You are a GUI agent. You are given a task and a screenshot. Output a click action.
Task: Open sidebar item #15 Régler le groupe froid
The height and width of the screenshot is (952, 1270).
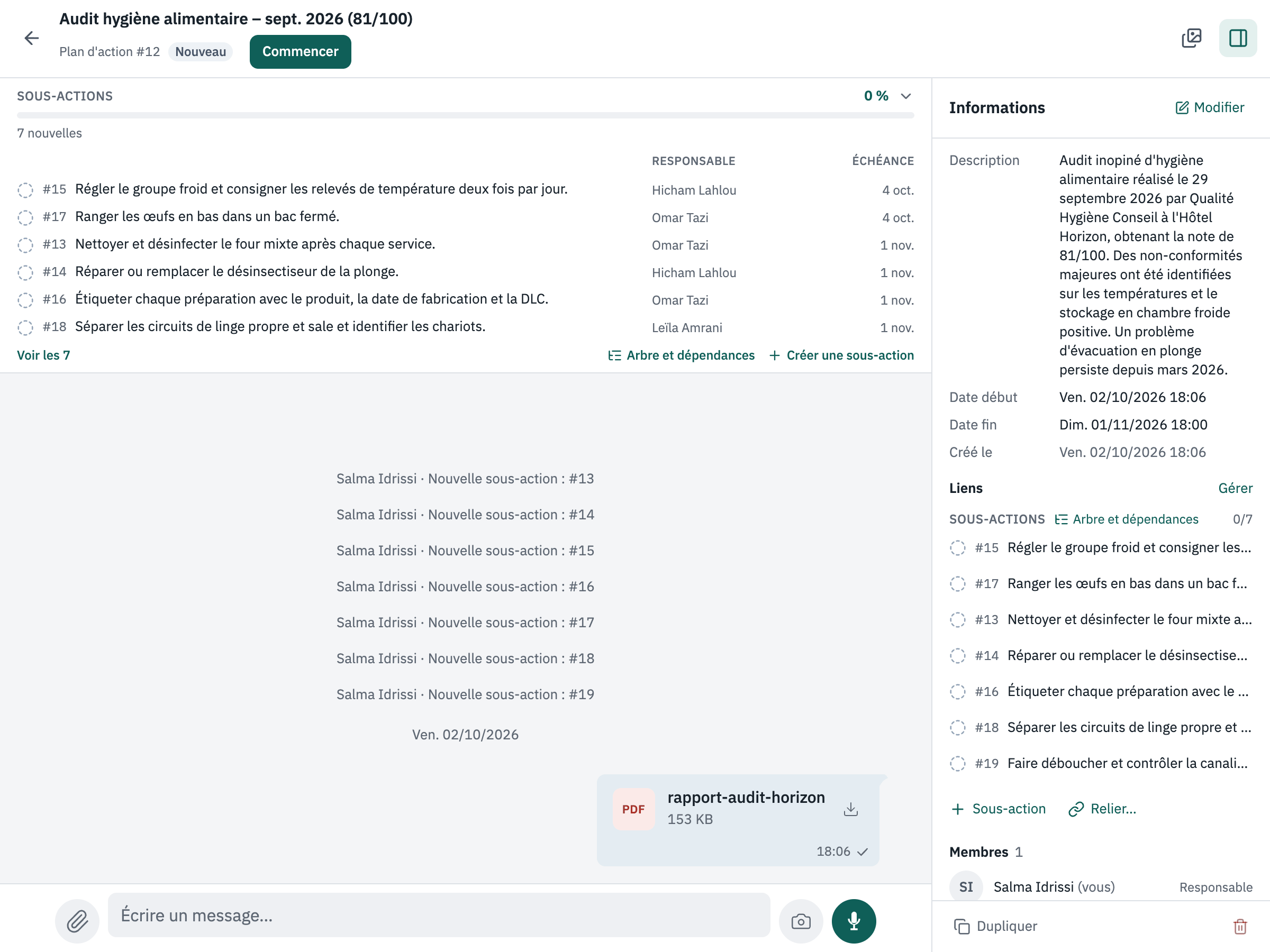tap(1101, 547)
